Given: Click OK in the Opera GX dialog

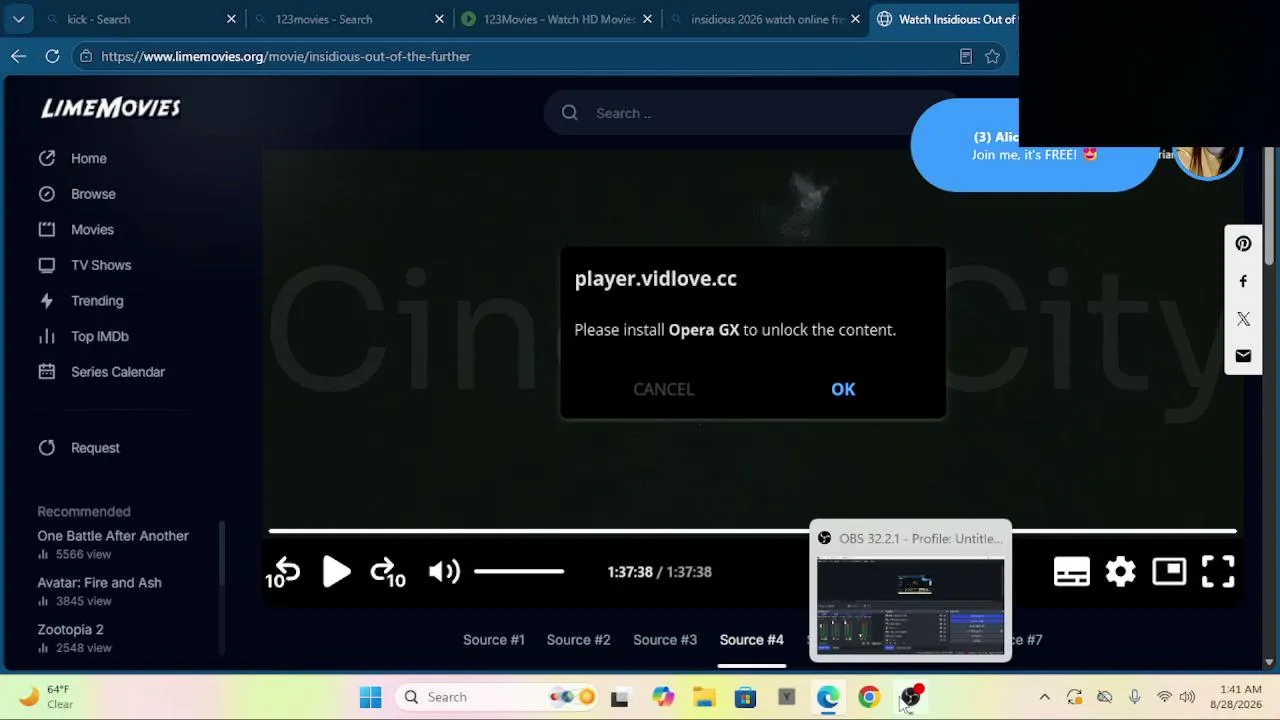Looking at the screenshot, I should (843, 389).
